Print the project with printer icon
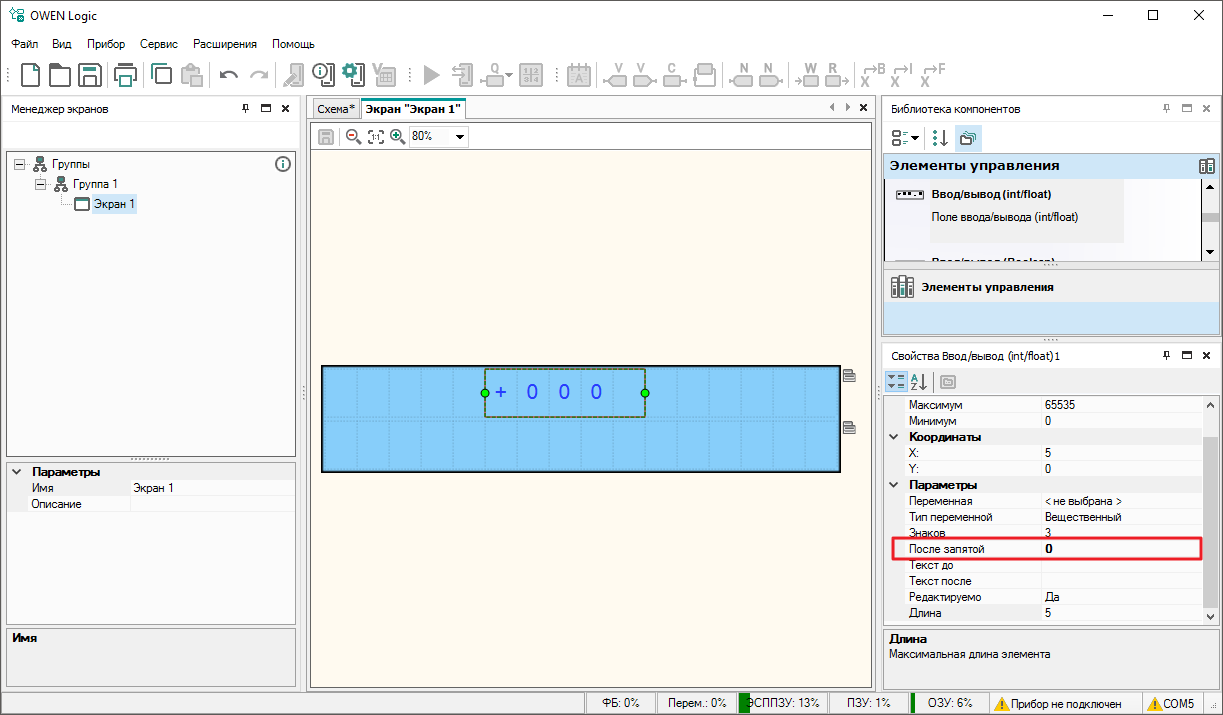The image size is (1223, 715). pyautogui.click(x=125, y=74)
